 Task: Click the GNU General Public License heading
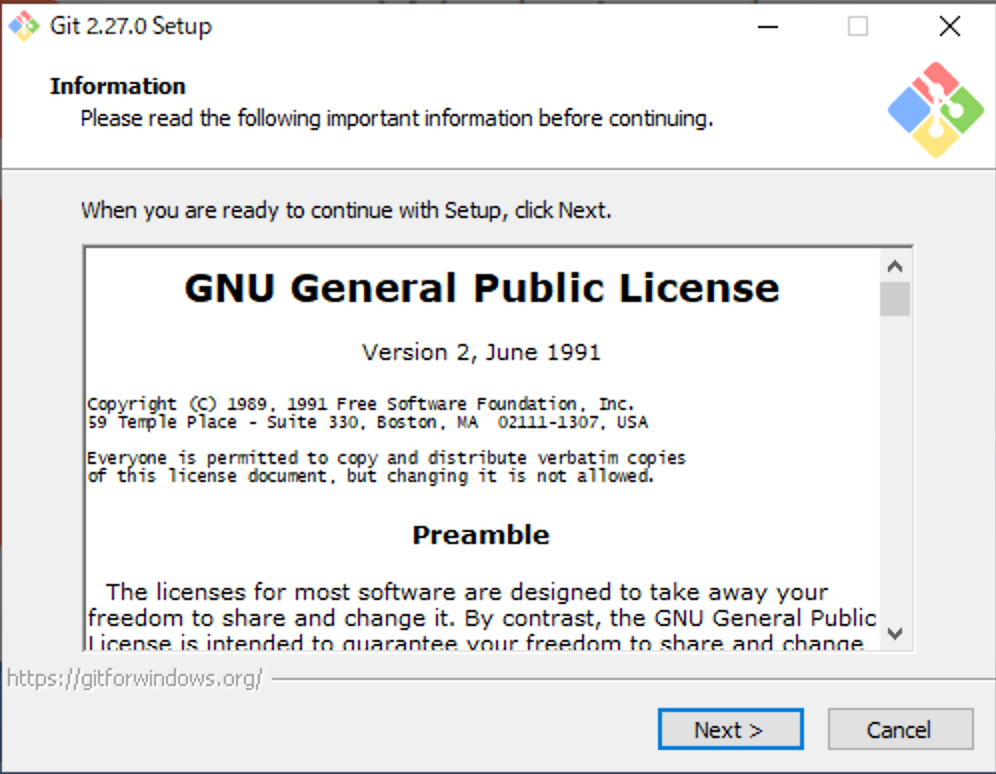(481, 288)
